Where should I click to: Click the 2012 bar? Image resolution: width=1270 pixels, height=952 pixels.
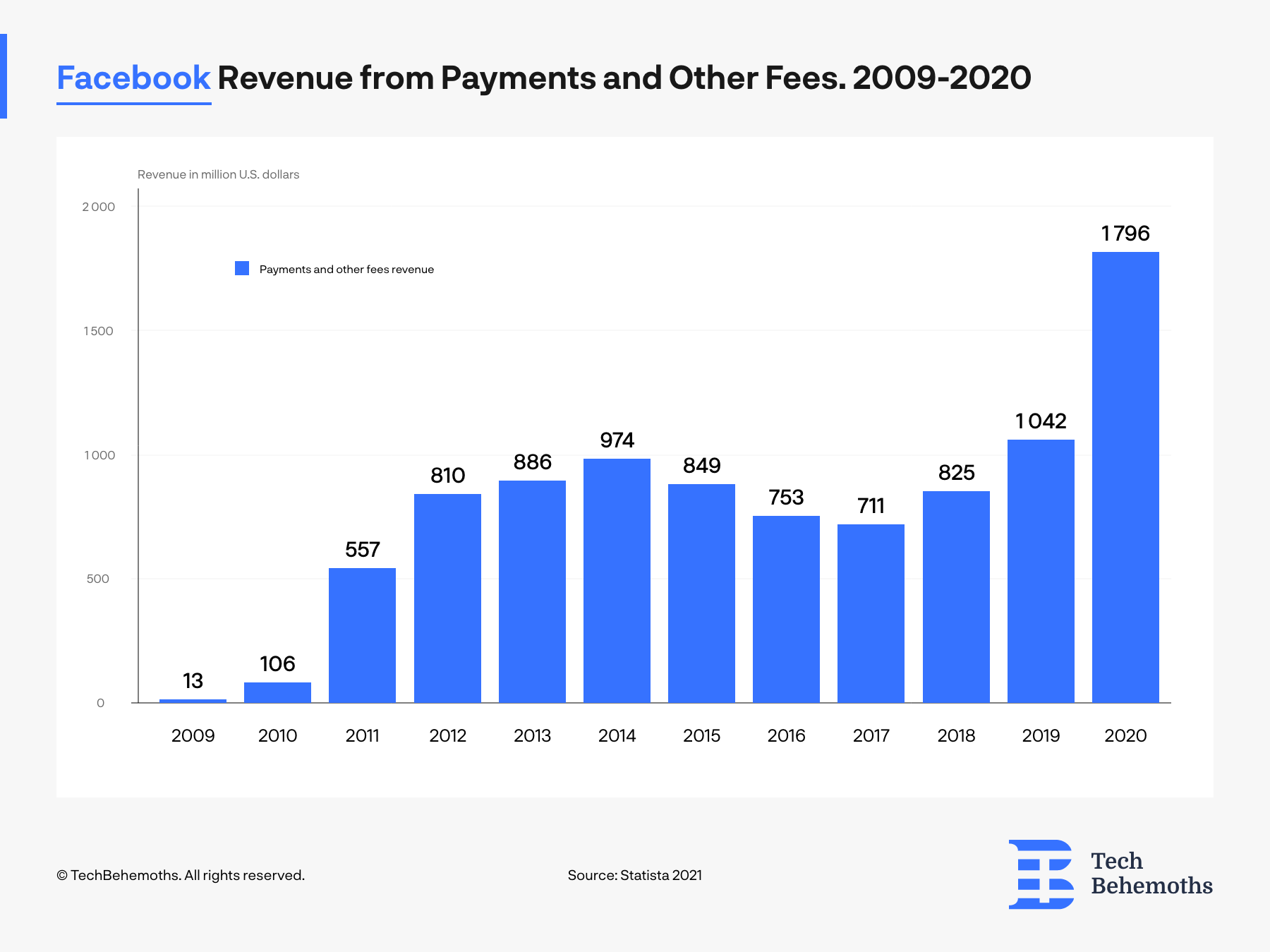click(x=447, y=598)
